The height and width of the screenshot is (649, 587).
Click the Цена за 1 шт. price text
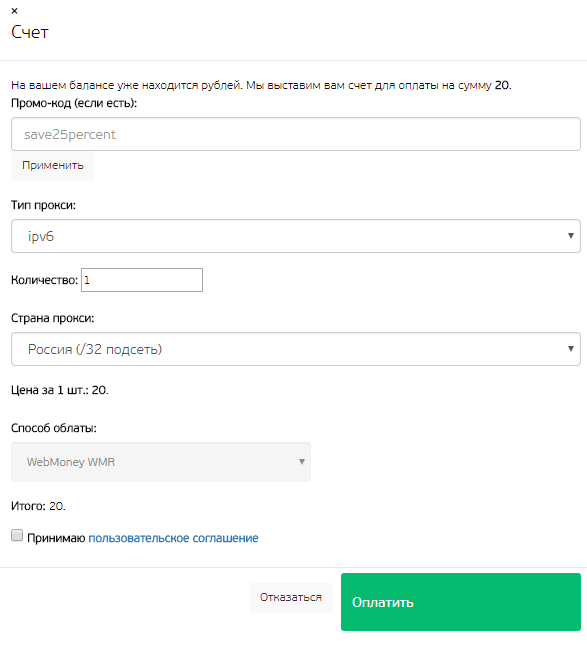coord(60,390)
